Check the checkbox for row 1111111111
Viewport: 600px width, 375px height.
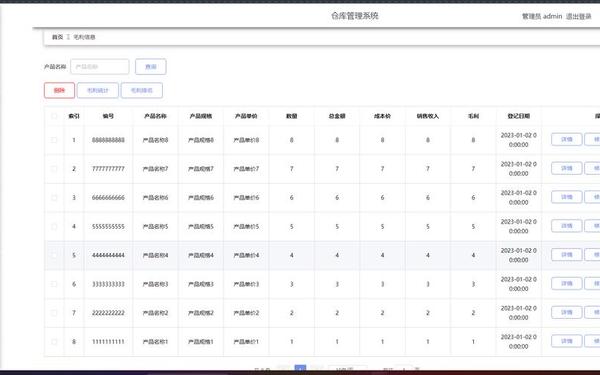[x=54, y=342]
